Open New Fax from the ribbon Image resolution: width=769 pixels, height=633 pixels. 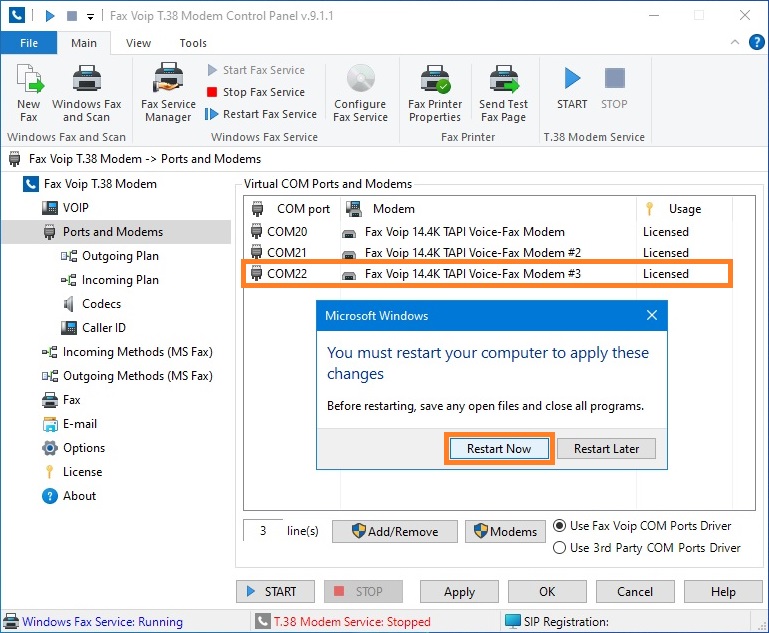click(x=29, y=93)
